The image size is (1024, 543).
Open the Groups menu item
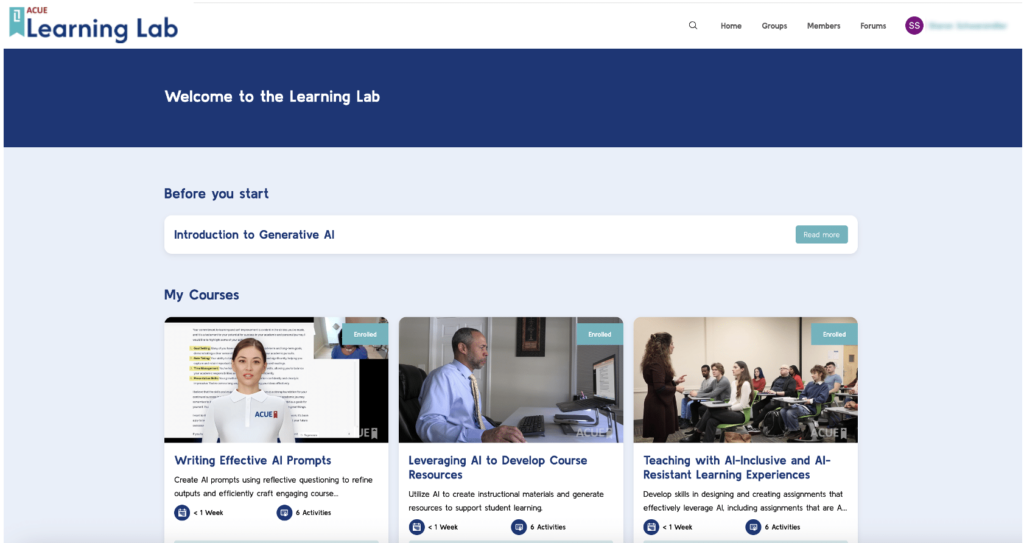point(774,26)
